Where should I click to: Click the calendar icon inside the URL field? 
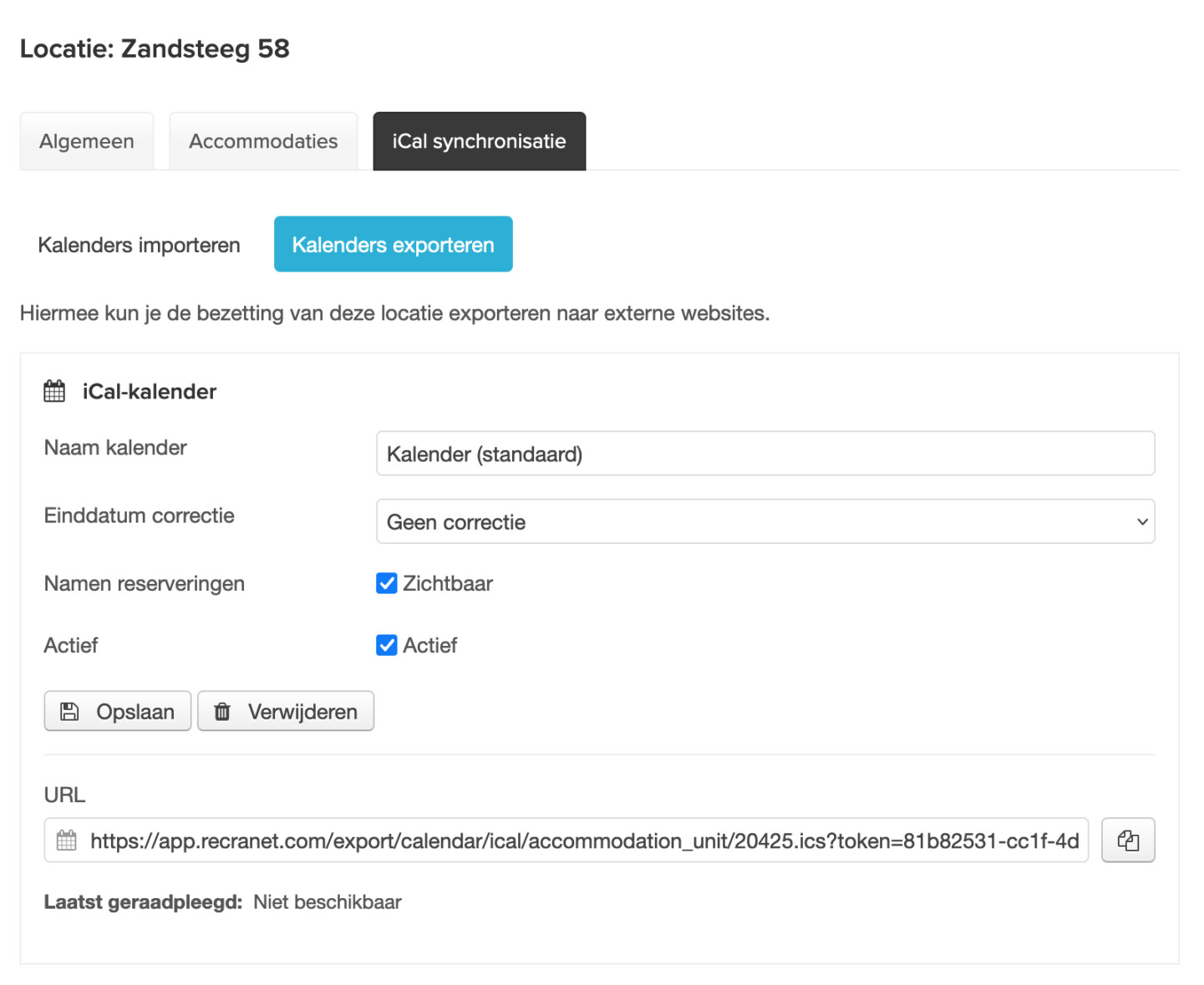click(x=66, y=840)
